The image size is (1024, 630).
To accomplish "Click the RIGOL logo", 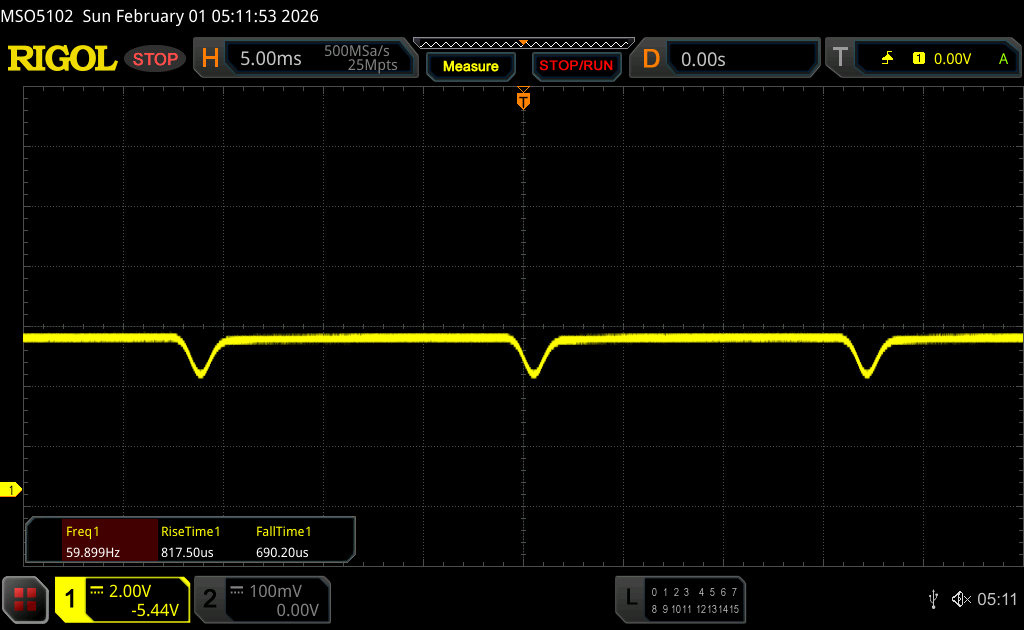I will [x=62, y=59].
